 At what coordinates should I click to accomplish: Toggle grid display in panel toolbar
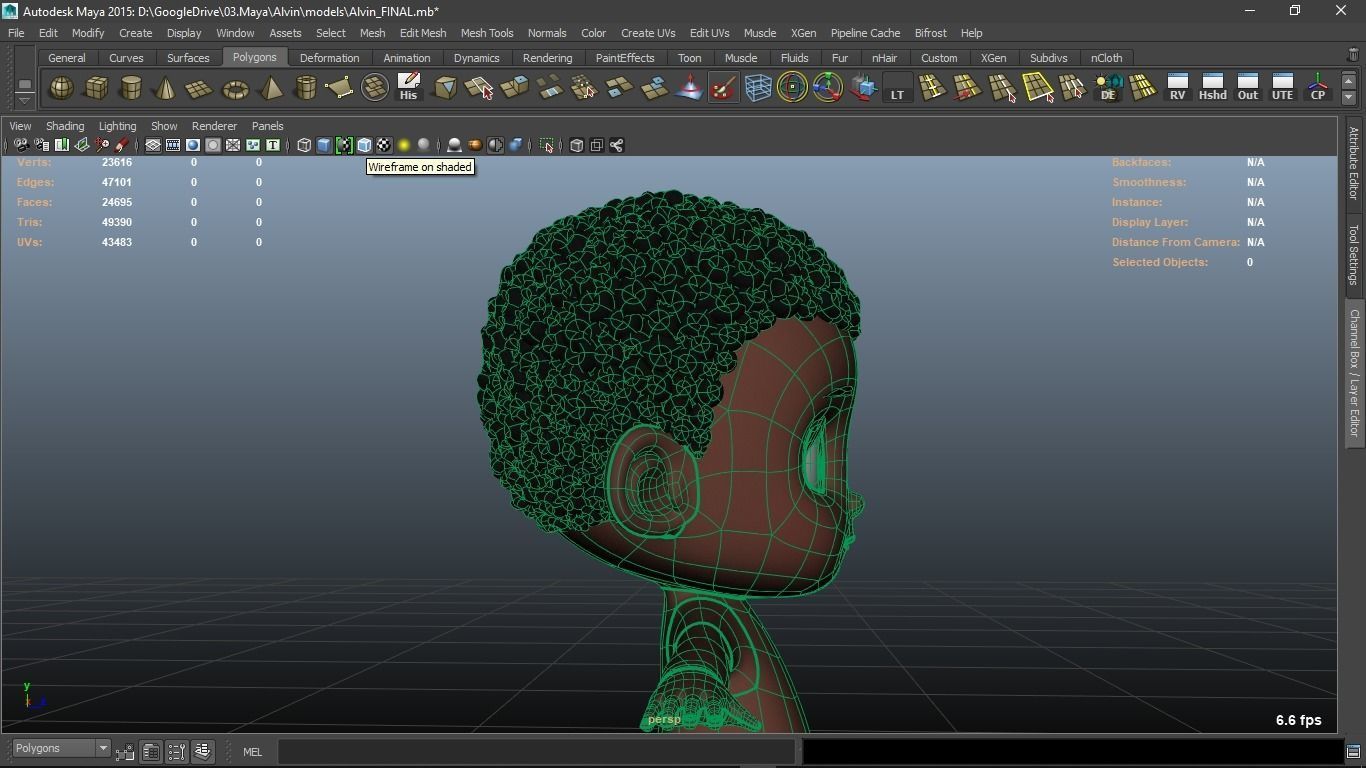153,145
